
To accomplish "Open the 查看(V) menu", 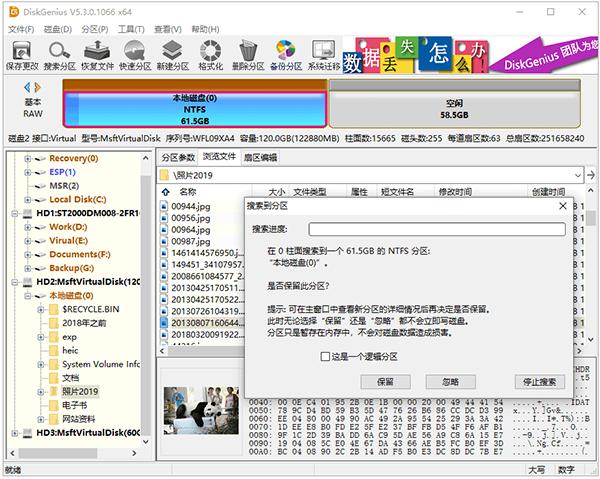I will (168, 29).
